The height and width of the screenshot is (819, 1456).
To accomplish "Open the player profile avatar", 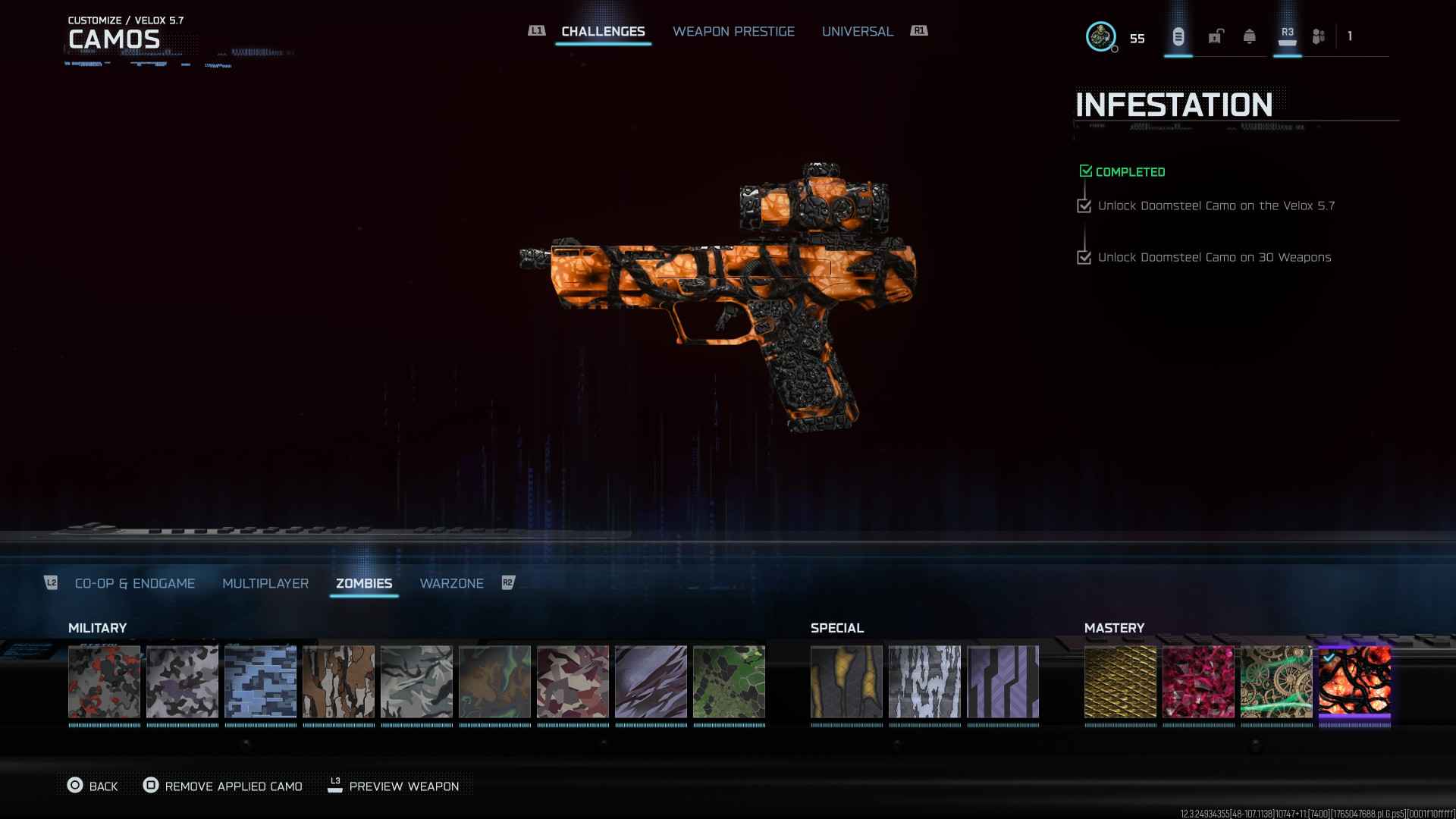I will click(x=1100, y=36).
